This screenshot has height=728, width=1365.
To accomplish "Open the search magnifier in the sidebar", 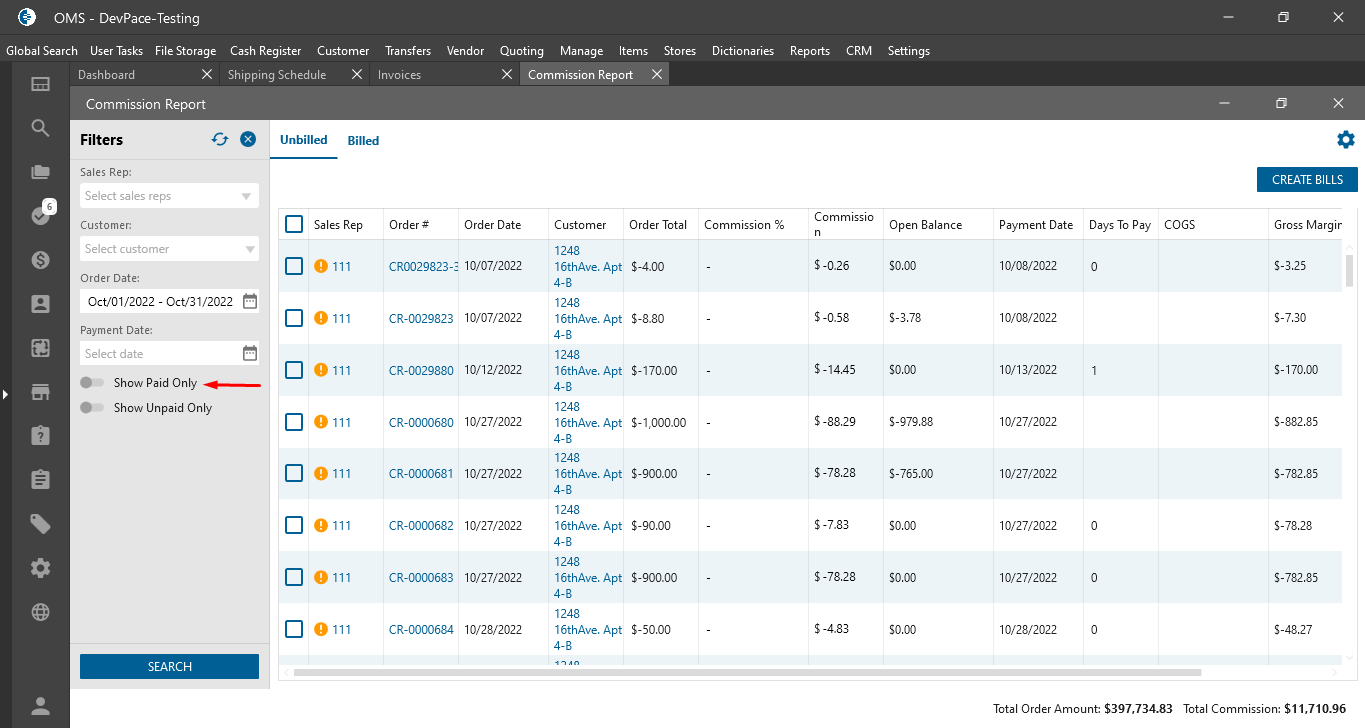I will pyautogui.click(x=40, y=128).
